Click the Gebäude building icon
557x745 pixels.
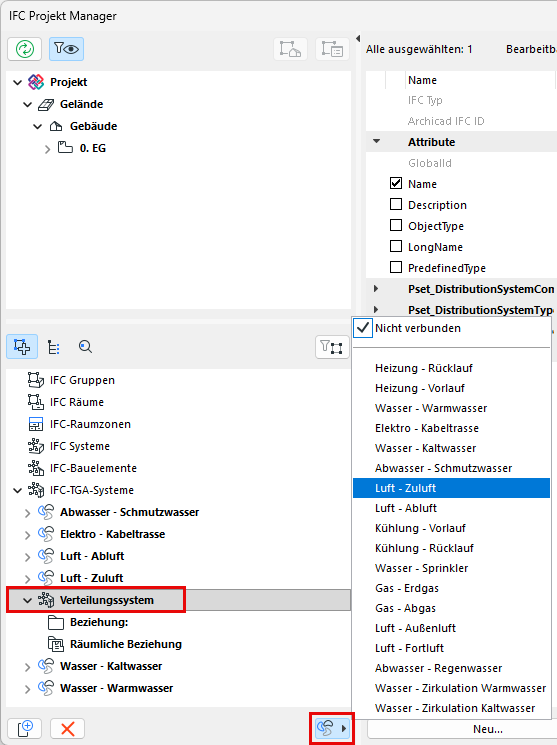(x=56, y=126)
